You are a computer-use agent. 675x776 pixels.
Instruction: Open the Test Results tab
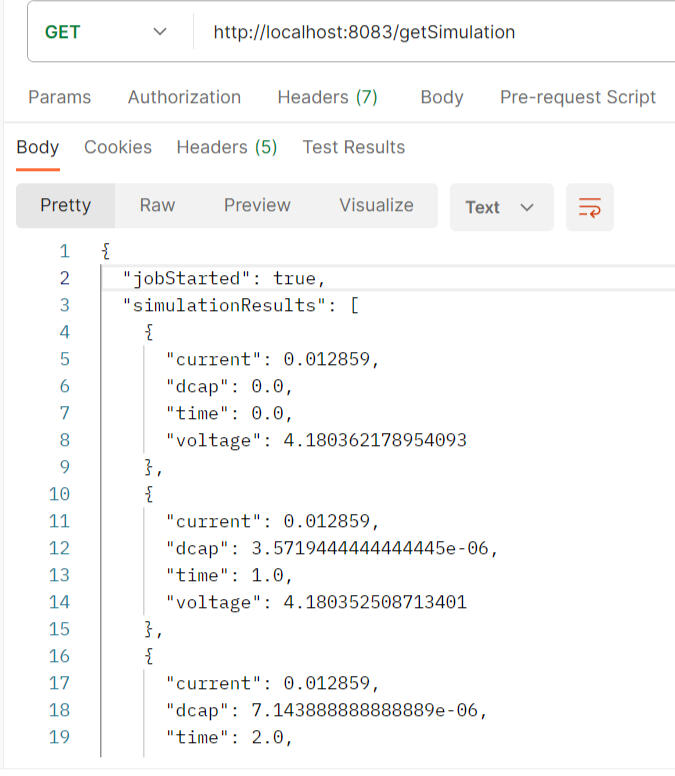tap(353, 147)
